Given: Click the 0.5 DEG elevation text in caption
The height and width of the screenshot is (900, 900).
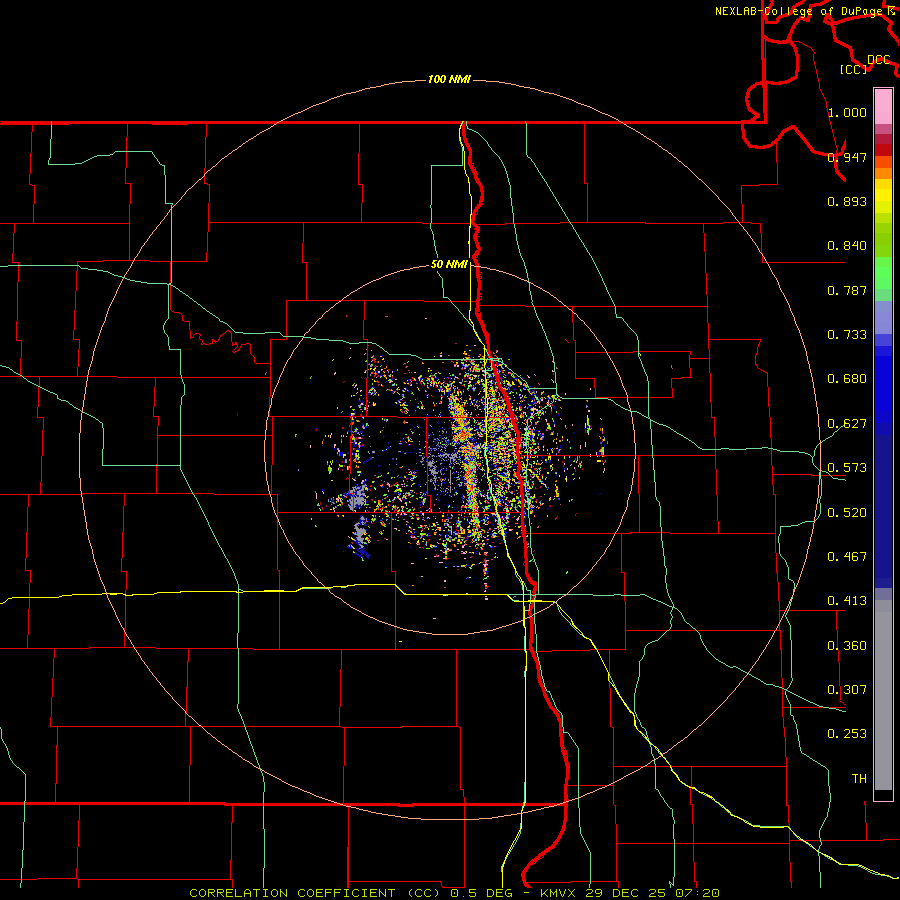Looking at the screenshot, I should pos(481,893).
